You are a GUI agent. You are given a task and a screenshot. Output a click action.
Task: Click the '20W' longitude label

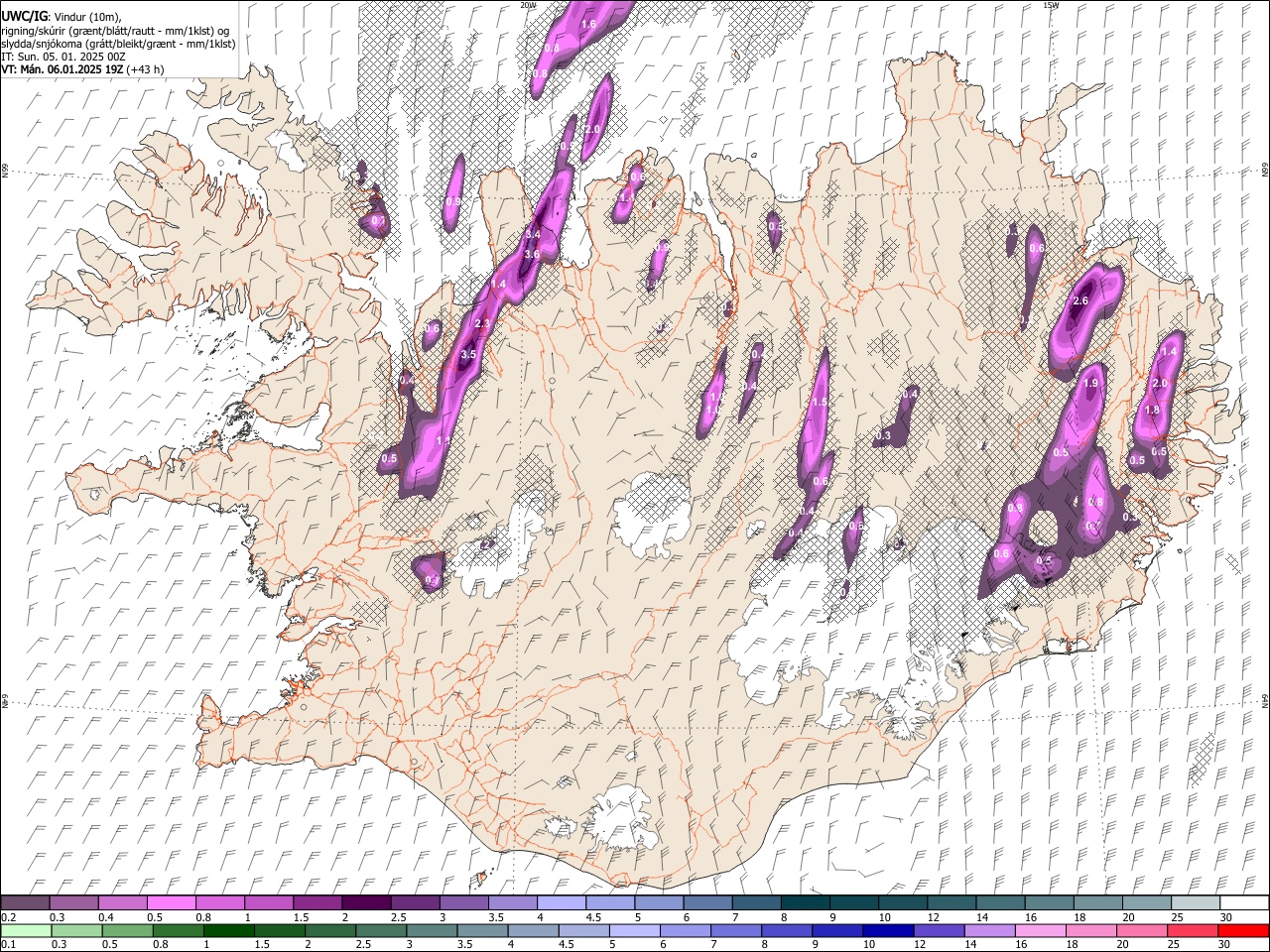[x=528, y=5]
